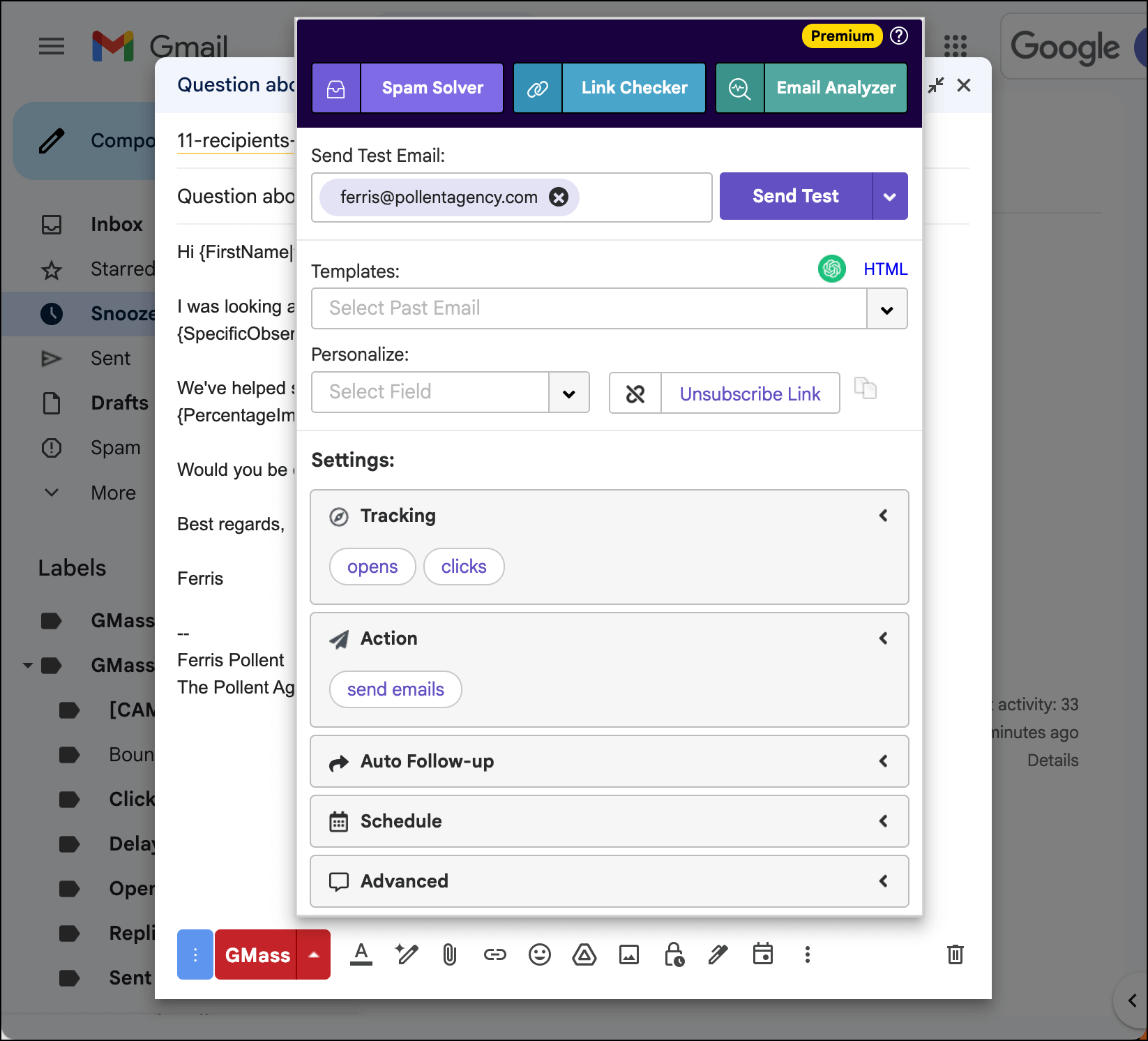The width and height of the screenshot is (1148, 1041).
Task: Open the Select Field dropdown arrow
Action: 569,392
